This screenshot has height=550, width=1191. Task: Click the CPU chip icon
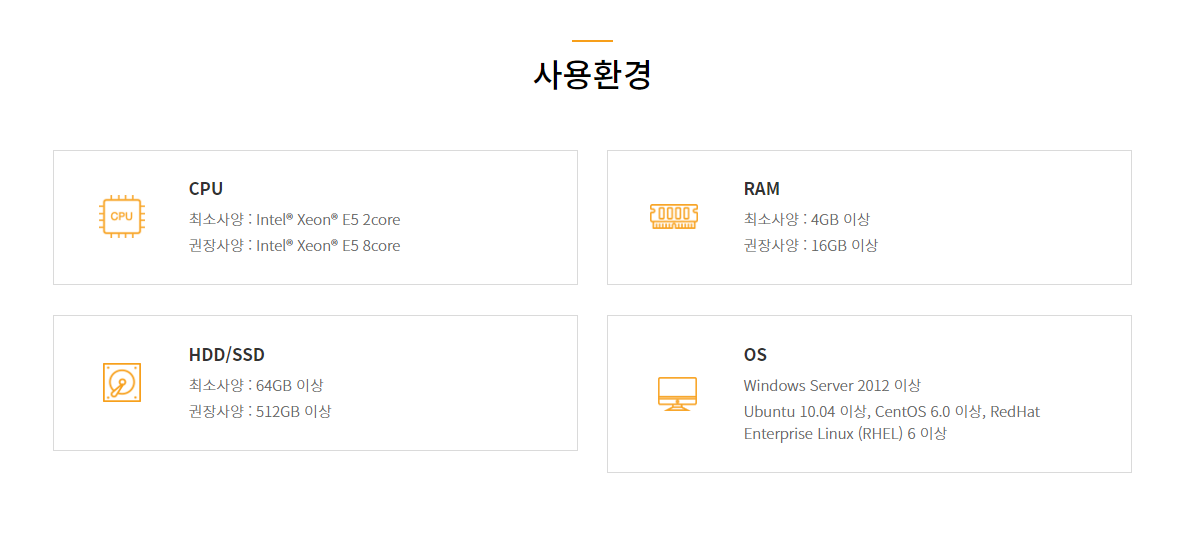click(x=122, y=216)
